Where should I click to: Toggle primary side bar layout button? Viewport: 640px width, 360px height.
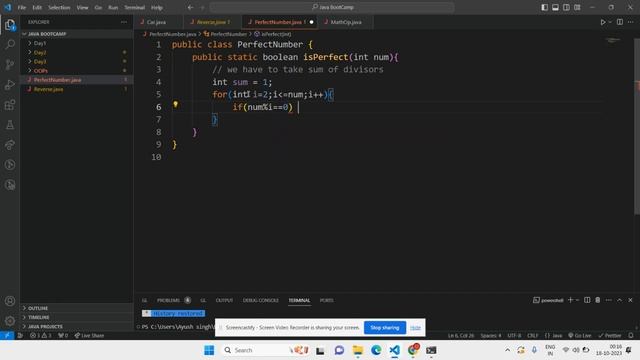tap(544, 7)
